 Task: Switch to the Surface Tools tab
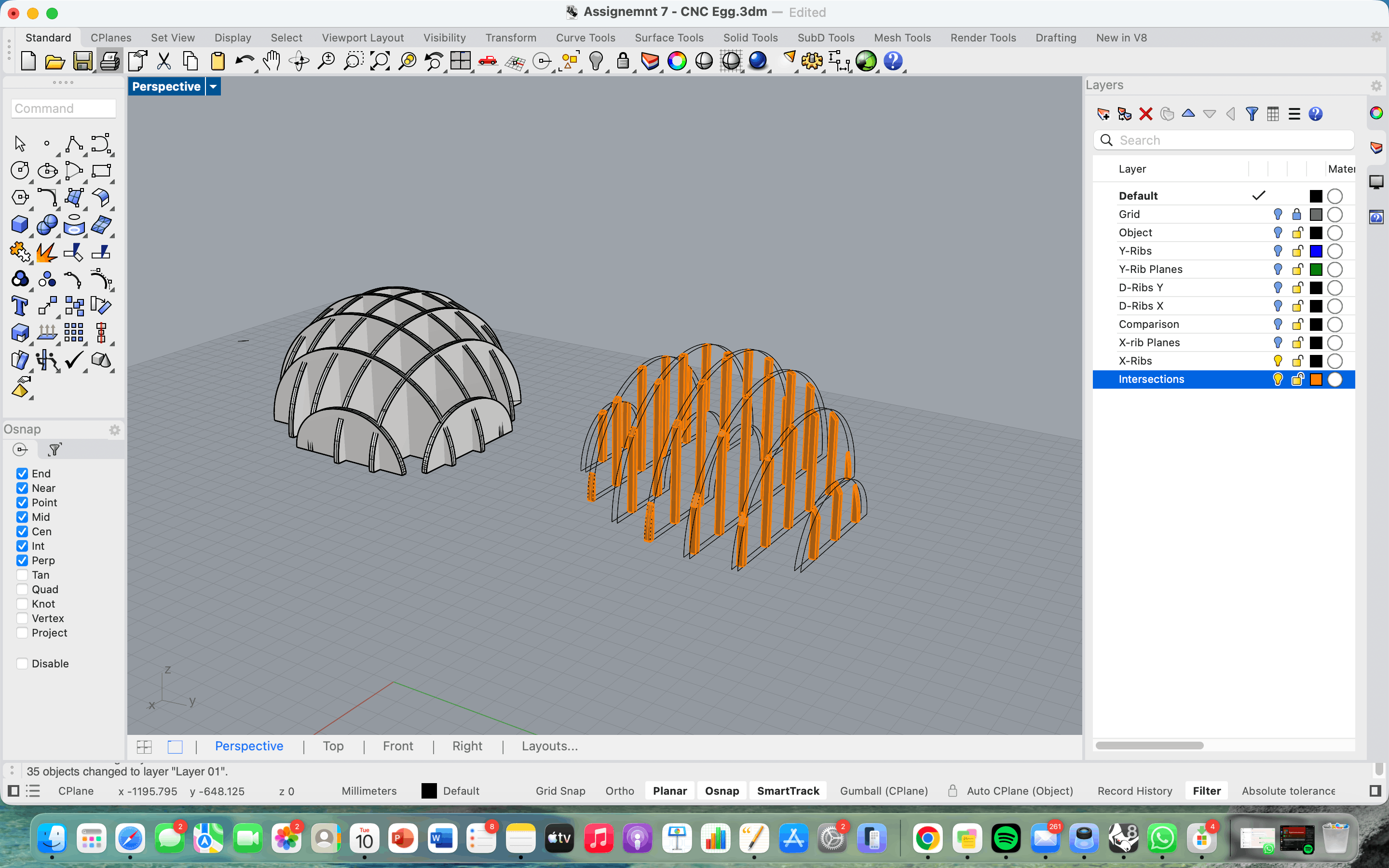pyautogui.click(x=668, y=38)
